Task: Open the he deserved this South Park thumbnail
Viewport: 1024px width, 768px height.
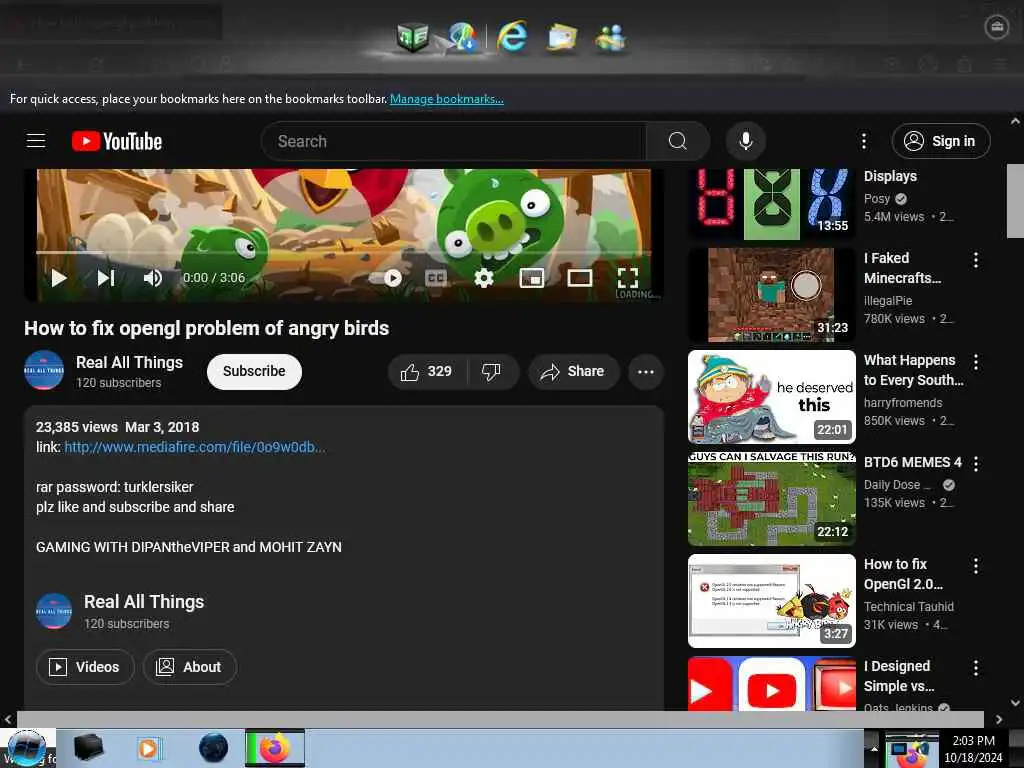Action: [x=771, y=397]
